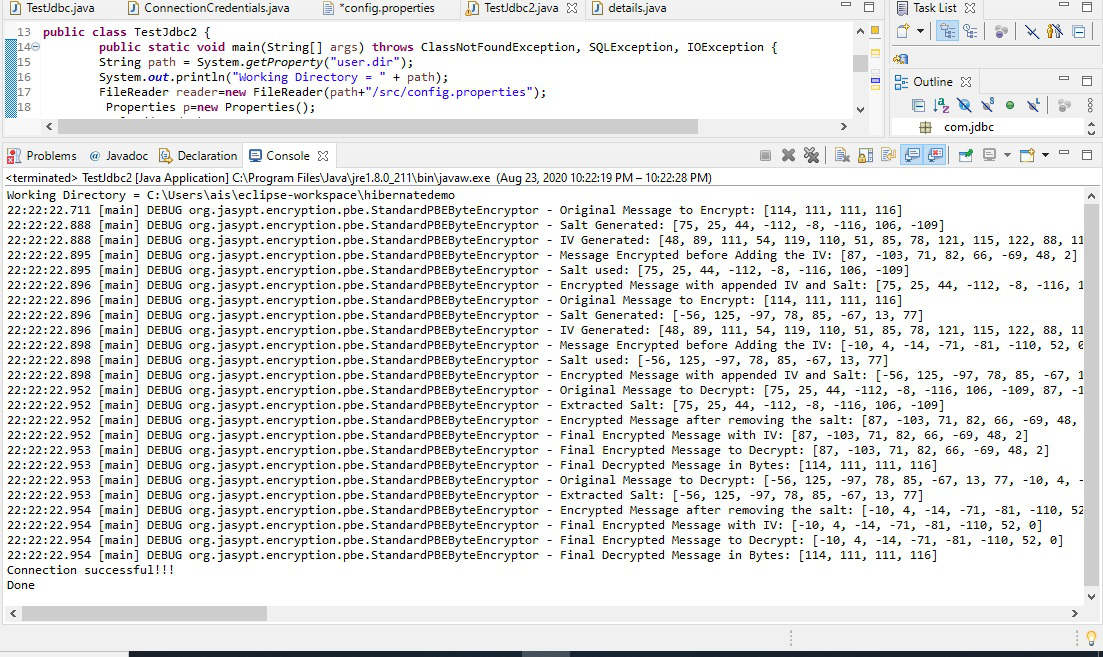Pin the Console view

click(966, 155)
